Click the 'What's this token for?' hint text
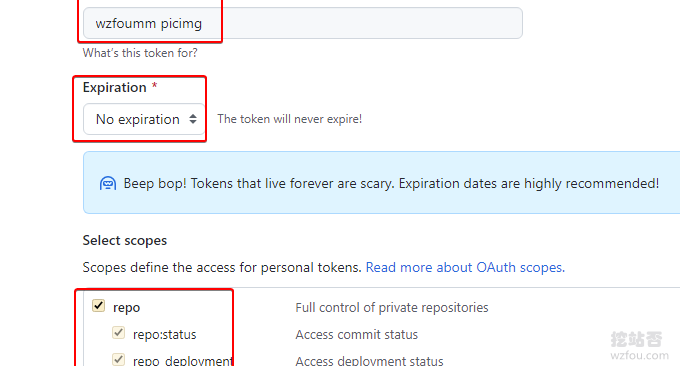Viewport: 680px width, 366px height. (x=140, y=53)
